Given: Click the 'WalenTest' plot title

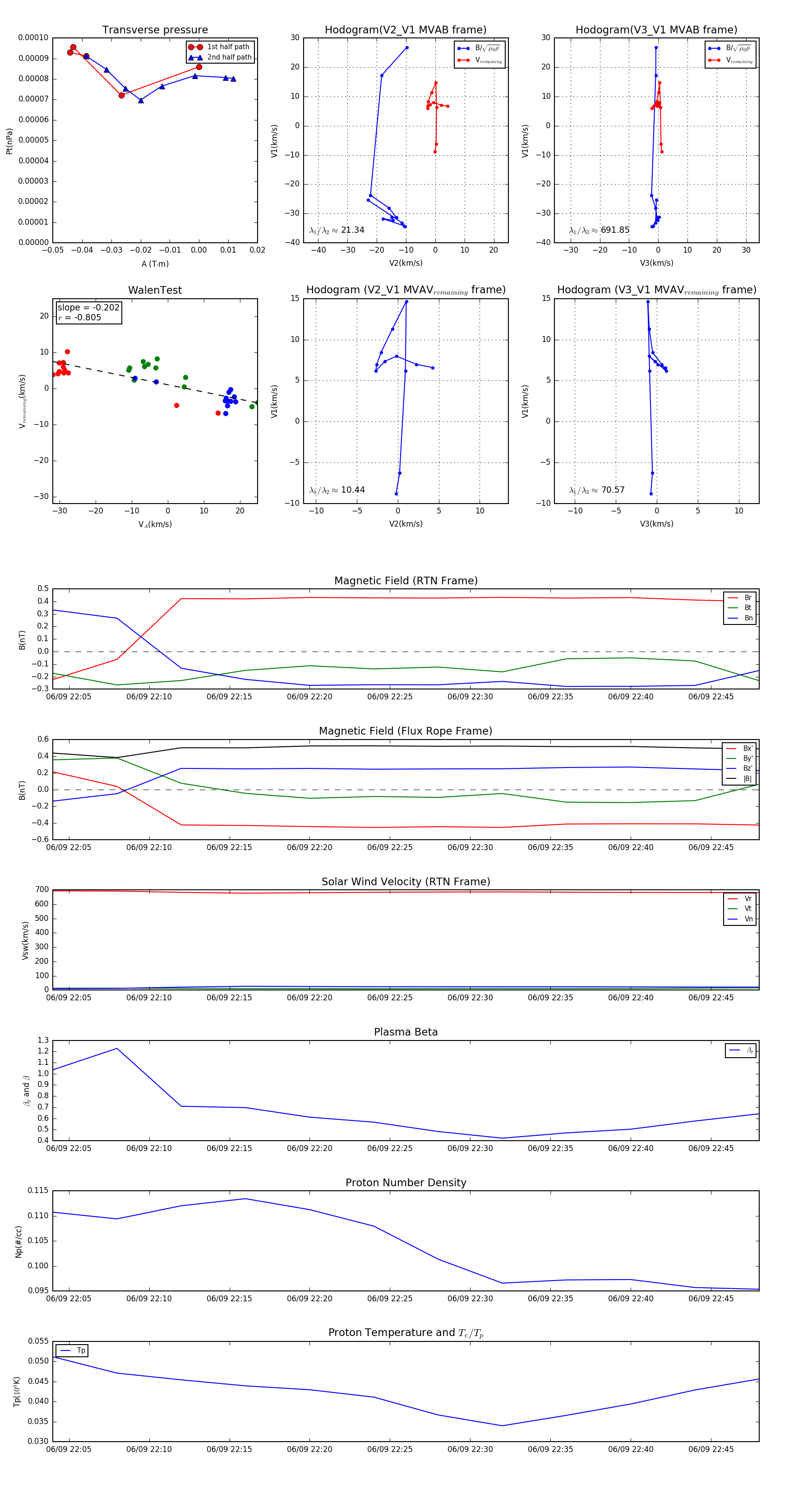Looking at the screenshot, I should pyautogui.click(x=155, y=290).
